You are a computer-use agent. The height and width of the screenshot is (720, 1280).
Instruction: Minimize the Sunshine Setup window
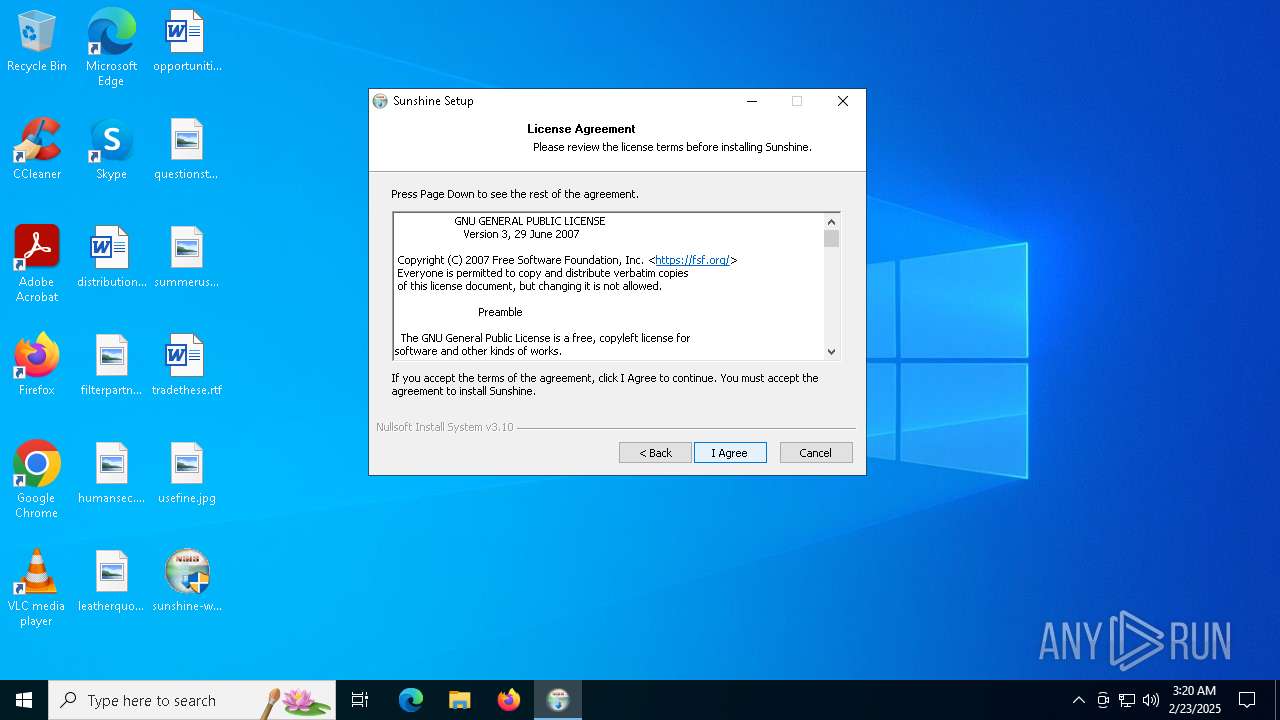[752, 101]
